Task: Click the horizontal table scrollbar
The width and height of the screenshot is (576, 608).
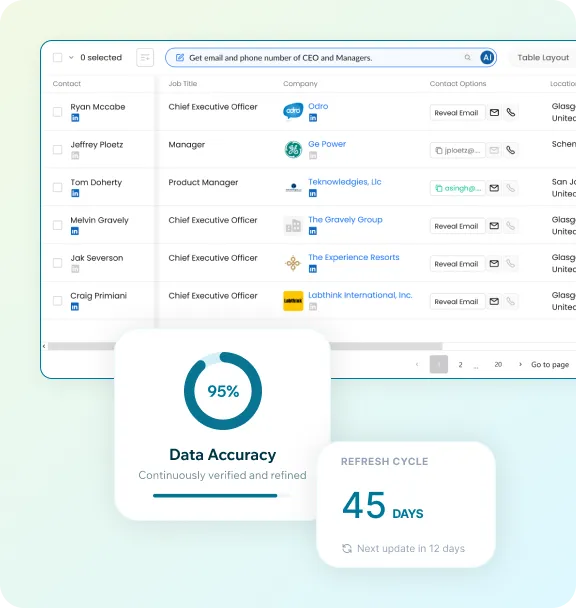Action: click(x=244, y=346)
